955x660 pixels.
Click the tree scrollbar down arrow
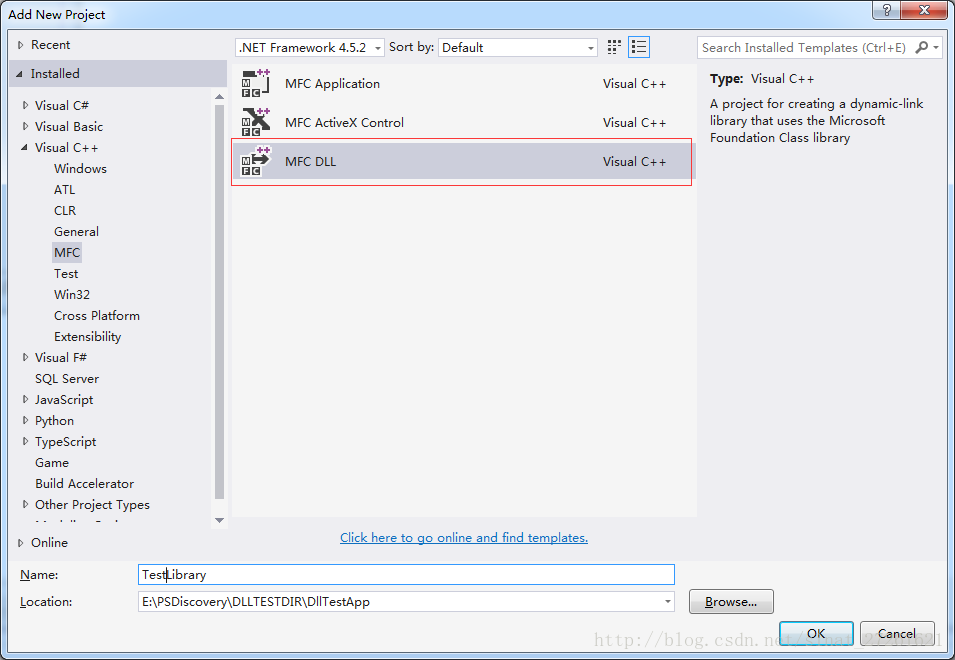[219, 520]
